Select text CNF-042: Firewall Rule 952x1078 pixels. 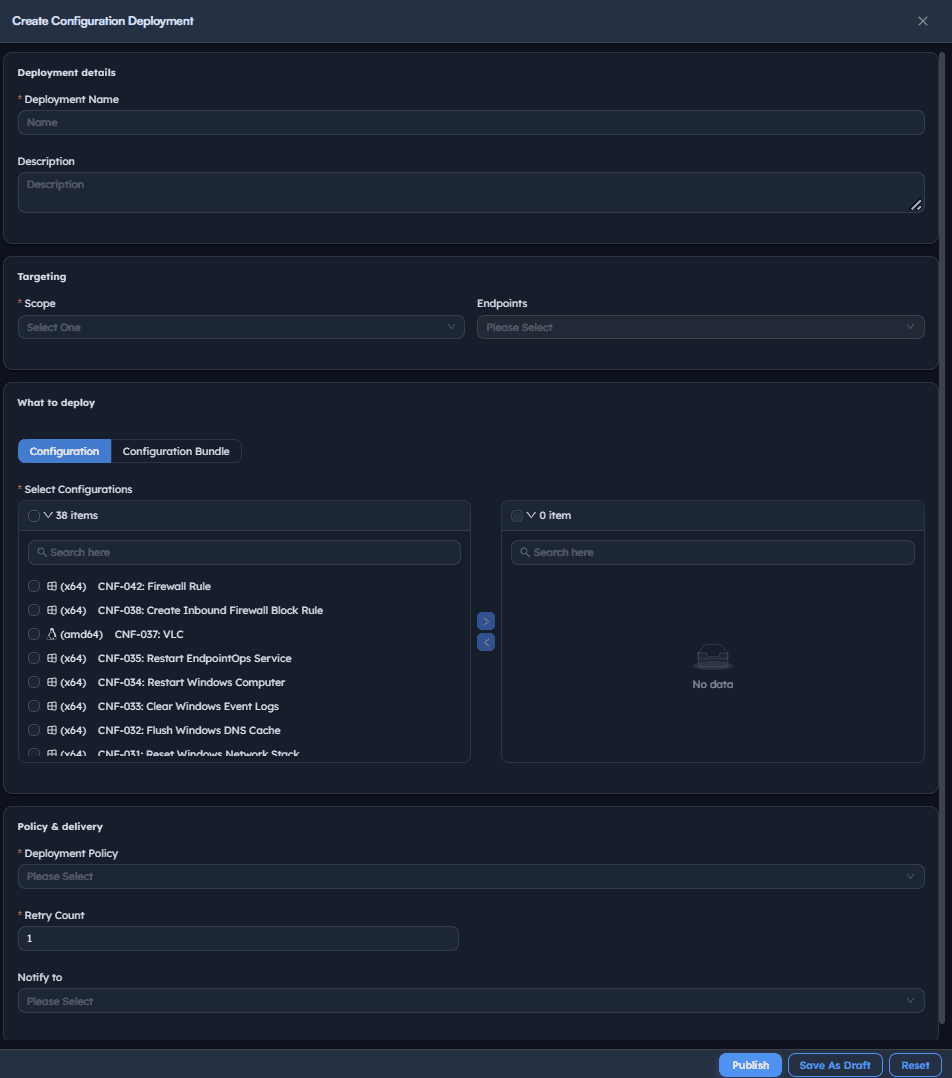click(x=155, y=586)
